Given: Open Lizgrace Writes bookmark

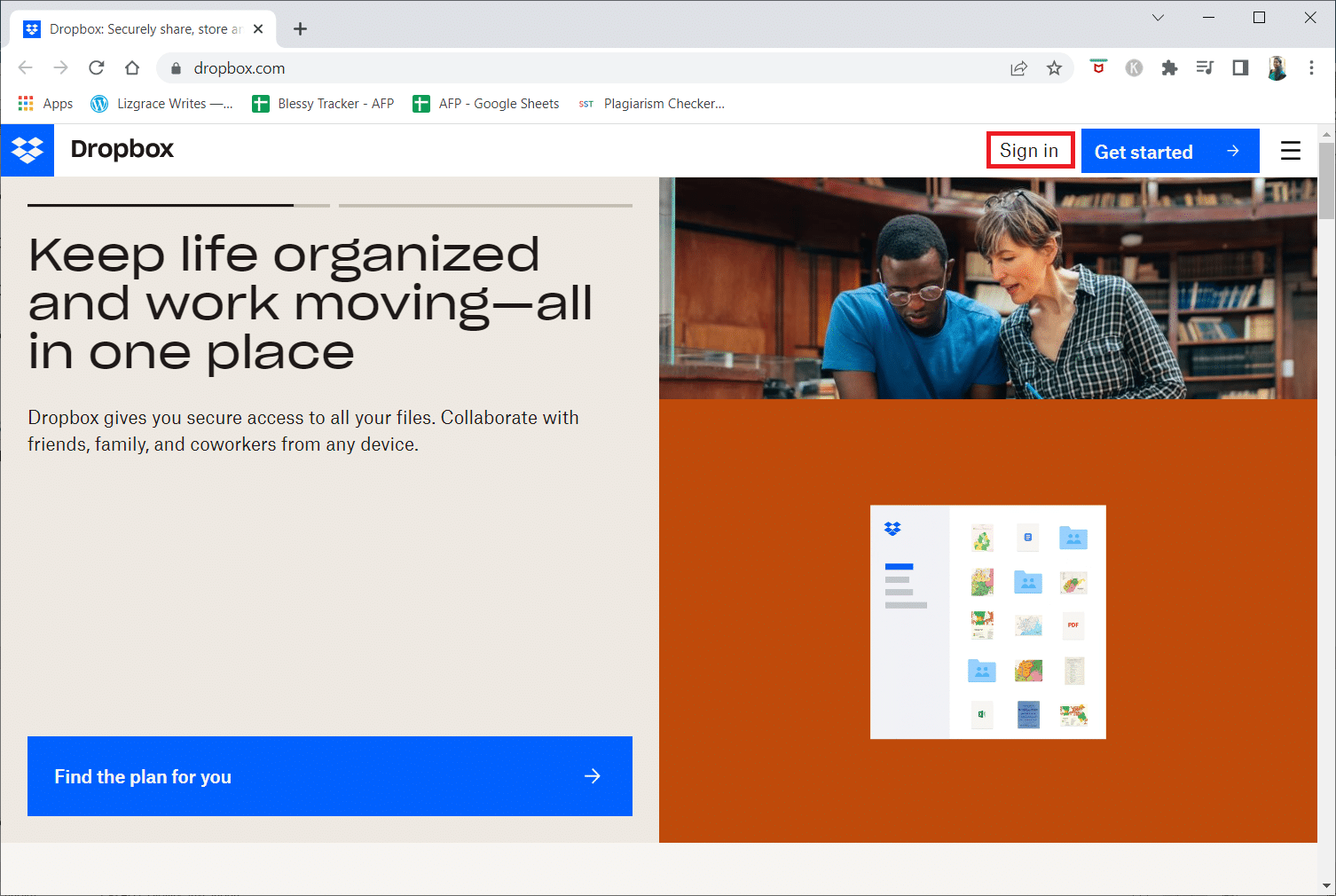Looking at the screenshot, I should pyautogui.click(x=161, y=104).
